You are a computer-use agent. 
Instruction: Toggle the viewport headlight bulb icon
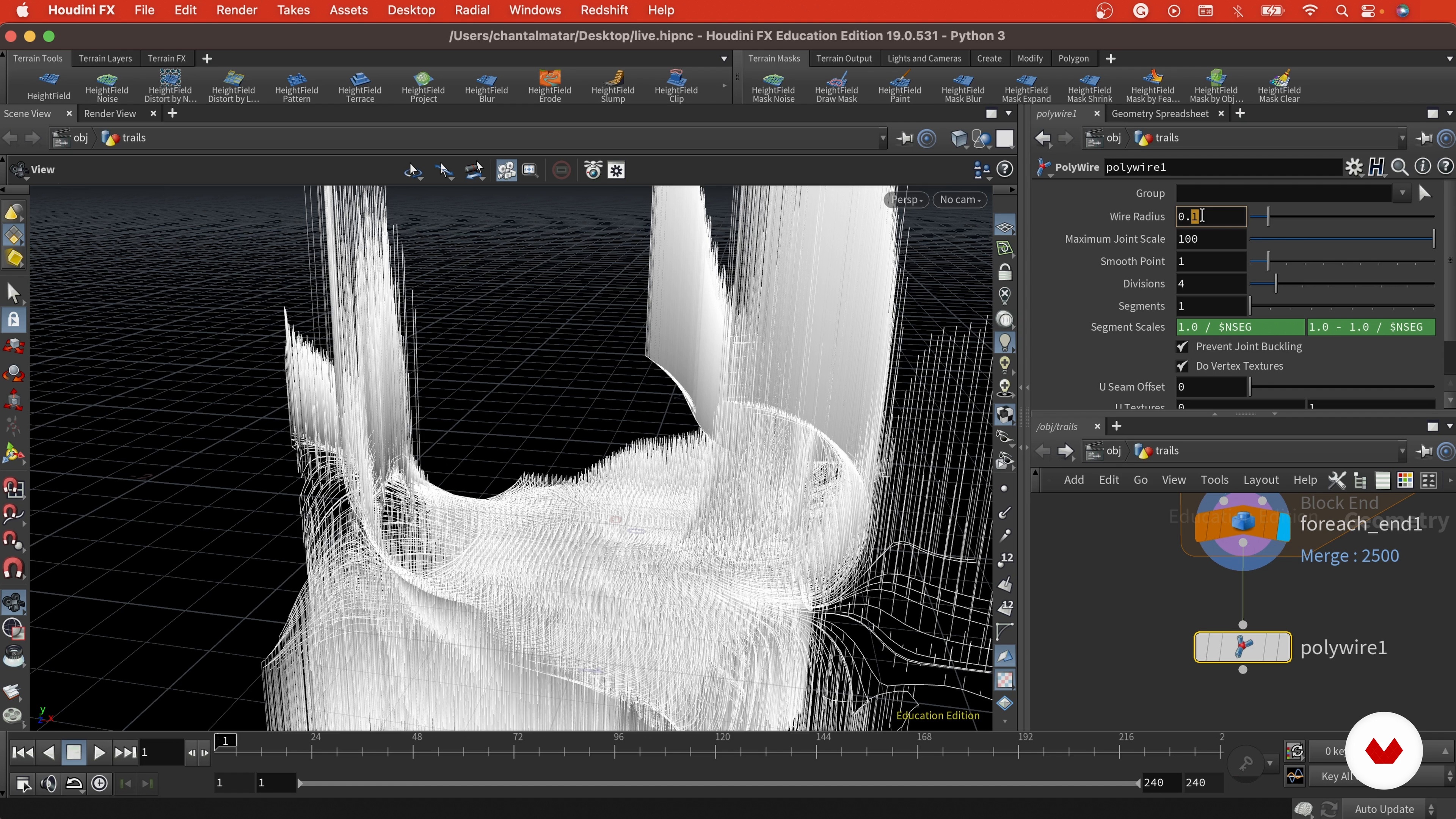coord(1004,342)
